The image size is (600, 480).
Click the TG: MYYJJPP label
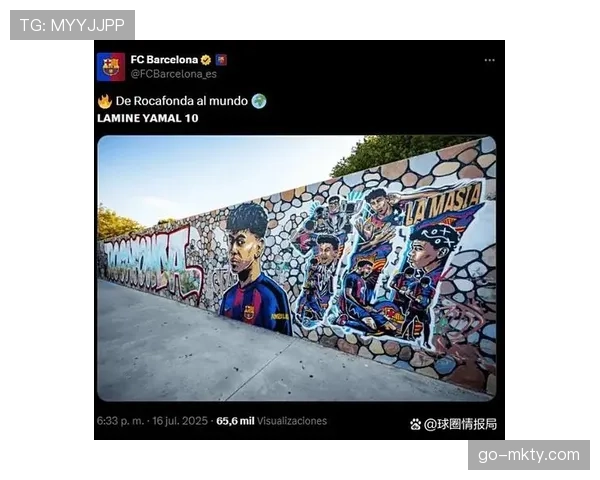pyautogui.click(x=72, y=25)
